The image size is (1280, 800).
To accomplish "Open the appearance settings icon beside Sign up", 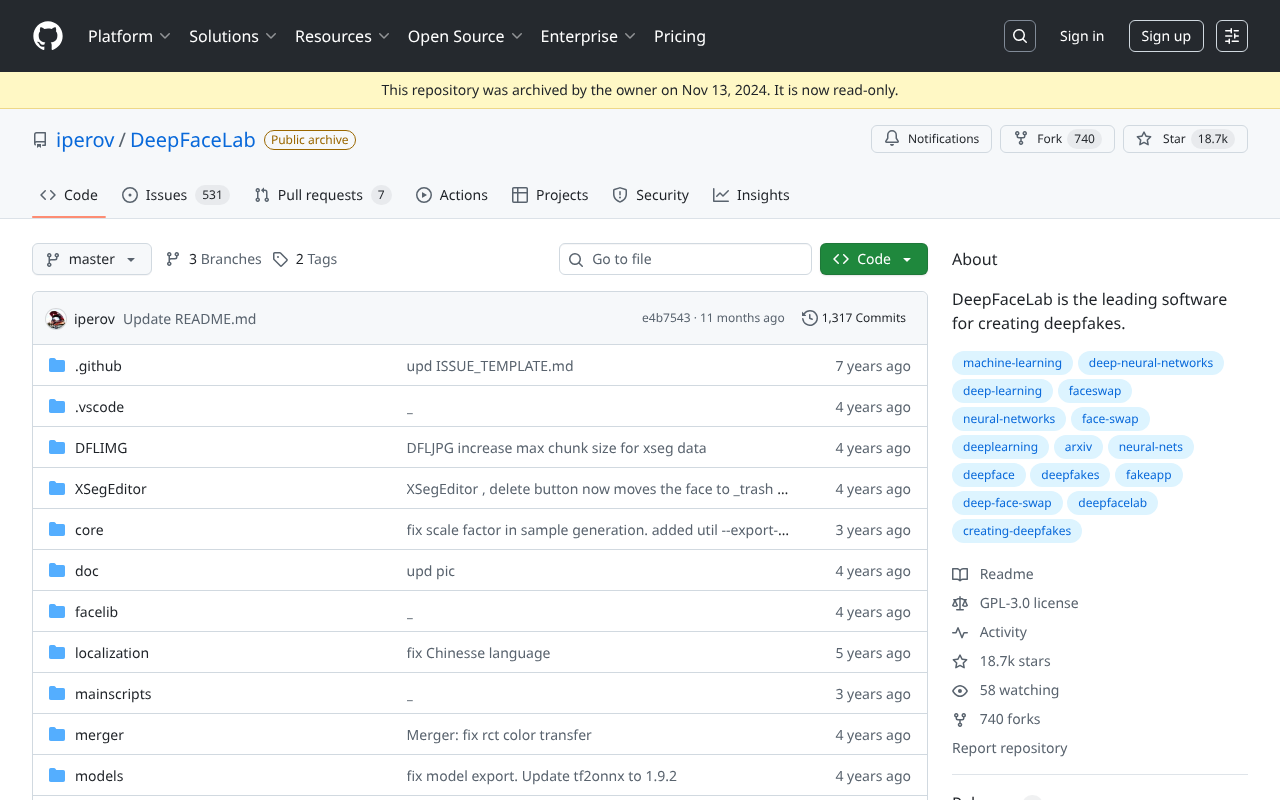I will point(1232,36).
